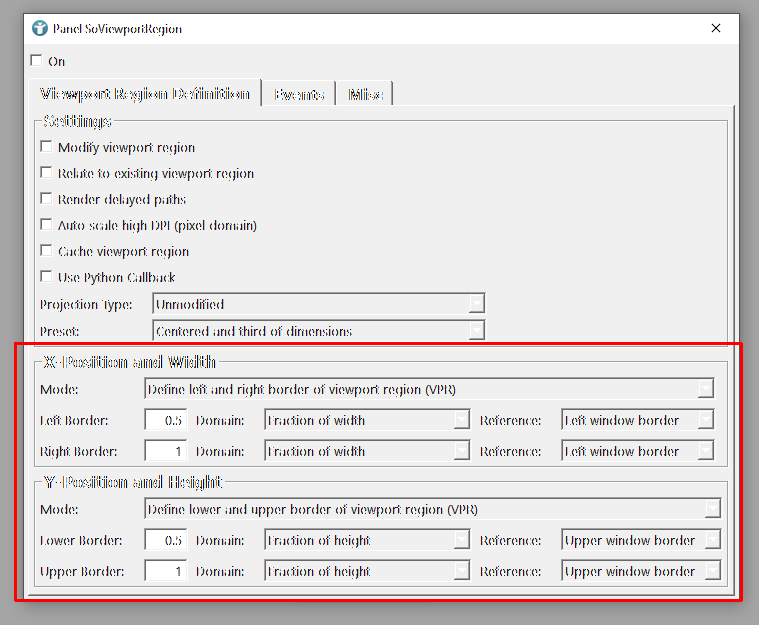Click the Left Border value field
Image resolution: width=759 pixels, height=625 pixels.
pyautogui.click(x=166, y=421)
